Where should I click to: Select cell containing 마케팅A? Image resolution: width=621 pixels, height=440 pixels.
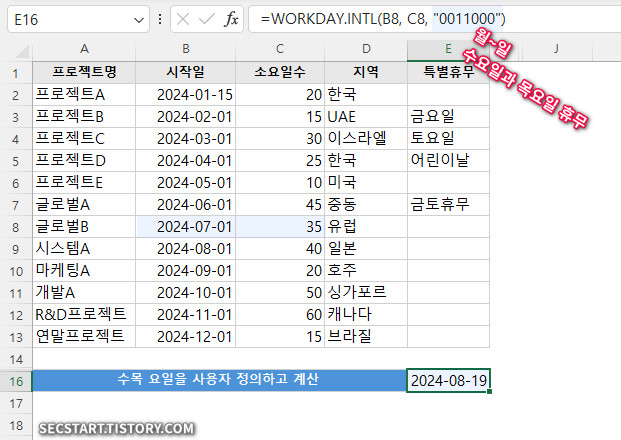pyautogui.click(x=84, y=270)
